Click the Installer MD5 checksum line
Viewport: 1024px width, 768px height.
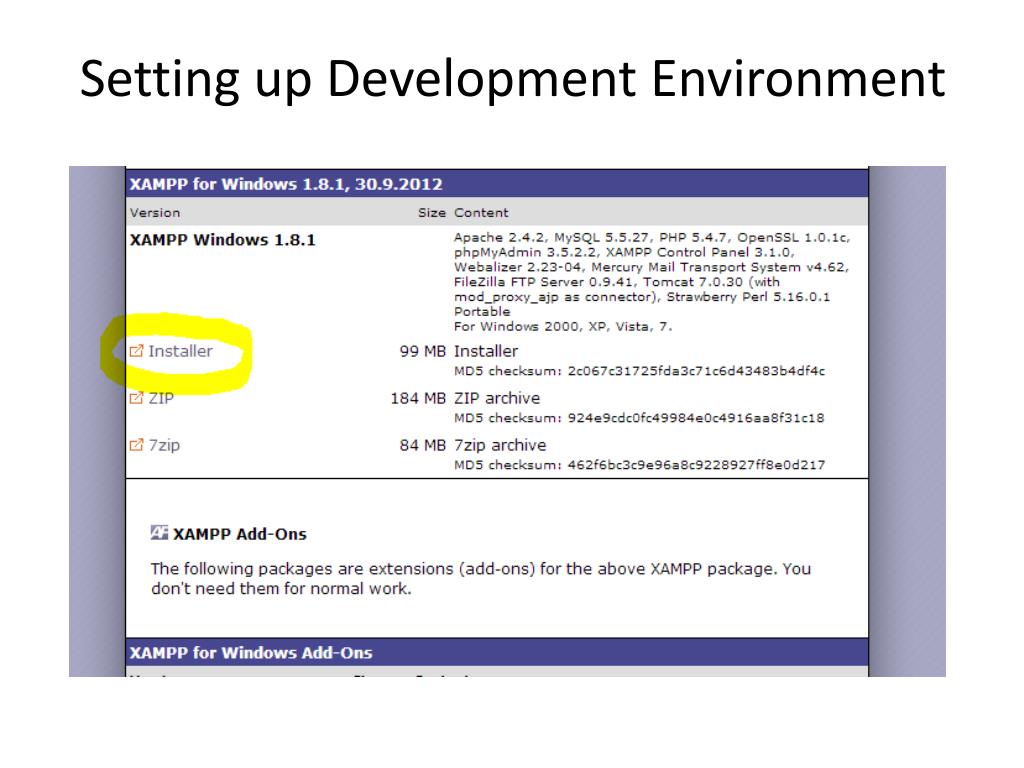tap(640, 371)
